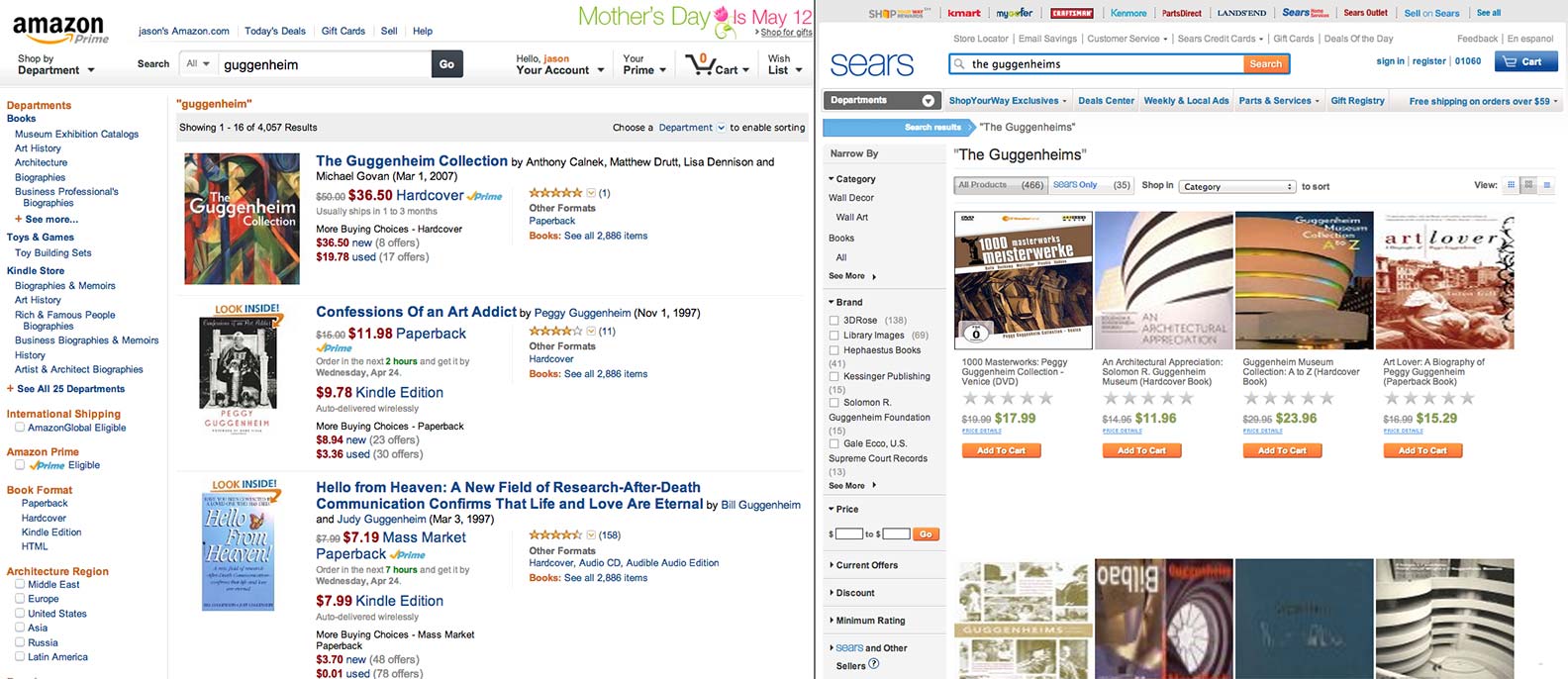
Task: Click the Craftsman brand logo
Action: (x=1071, y=13)
